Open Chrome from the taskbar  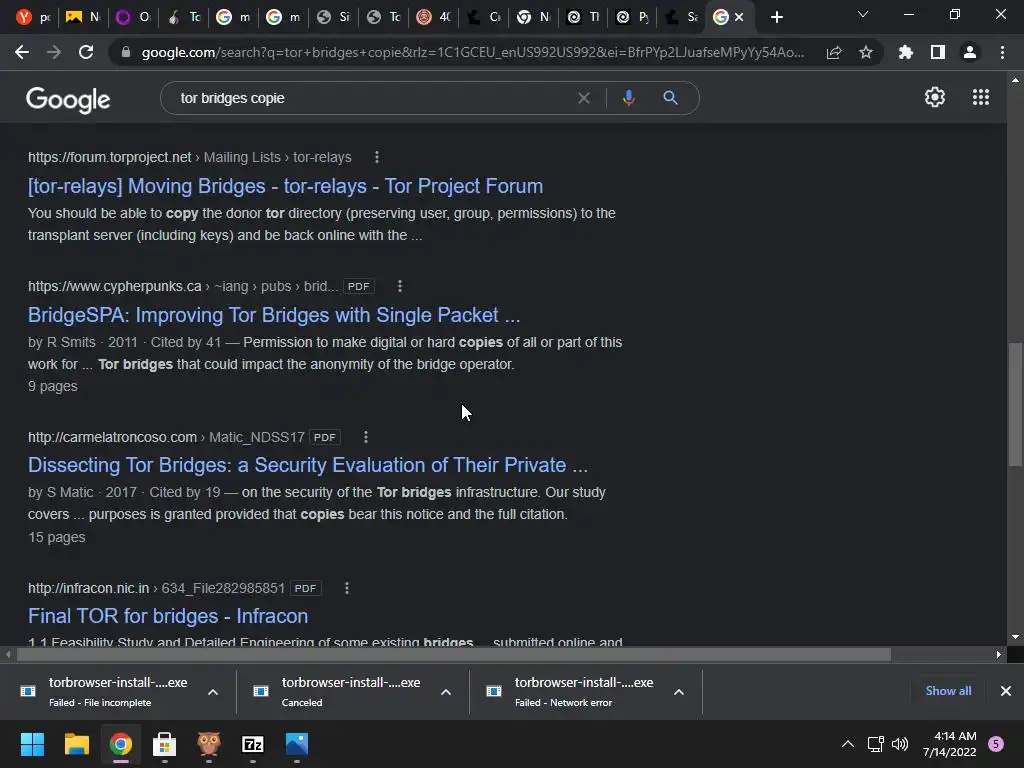(121, 744)
